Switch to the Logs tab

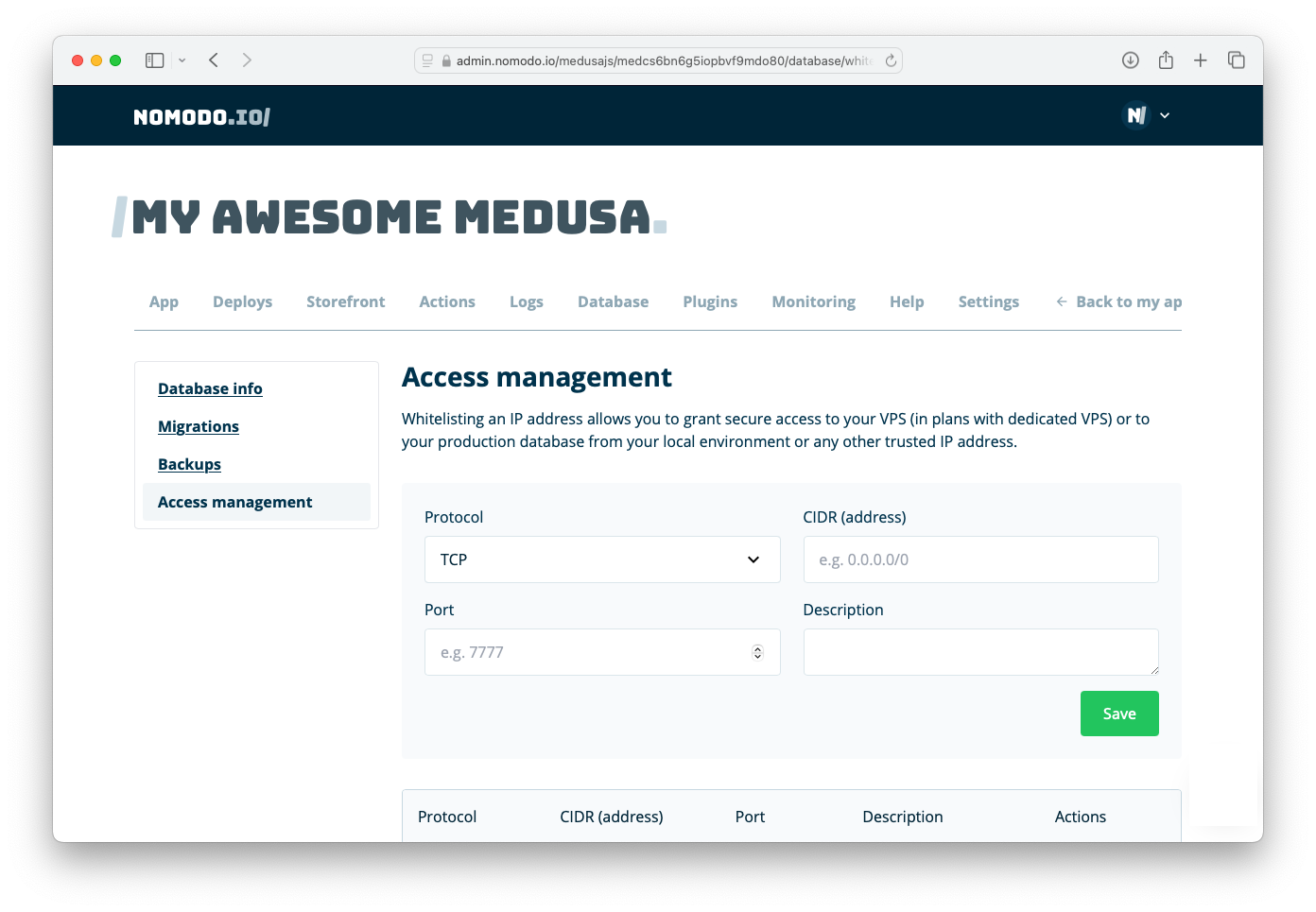527,301
